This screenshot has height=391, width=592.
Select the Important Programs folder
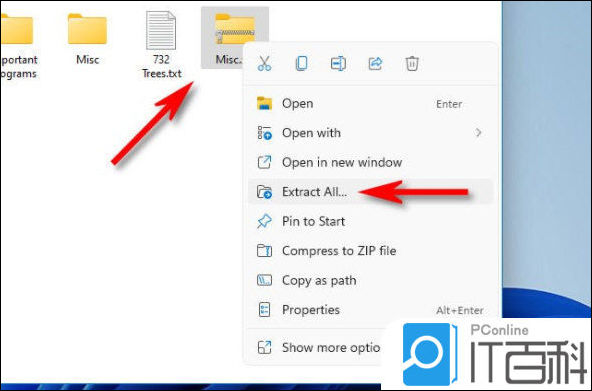[18, 45]
